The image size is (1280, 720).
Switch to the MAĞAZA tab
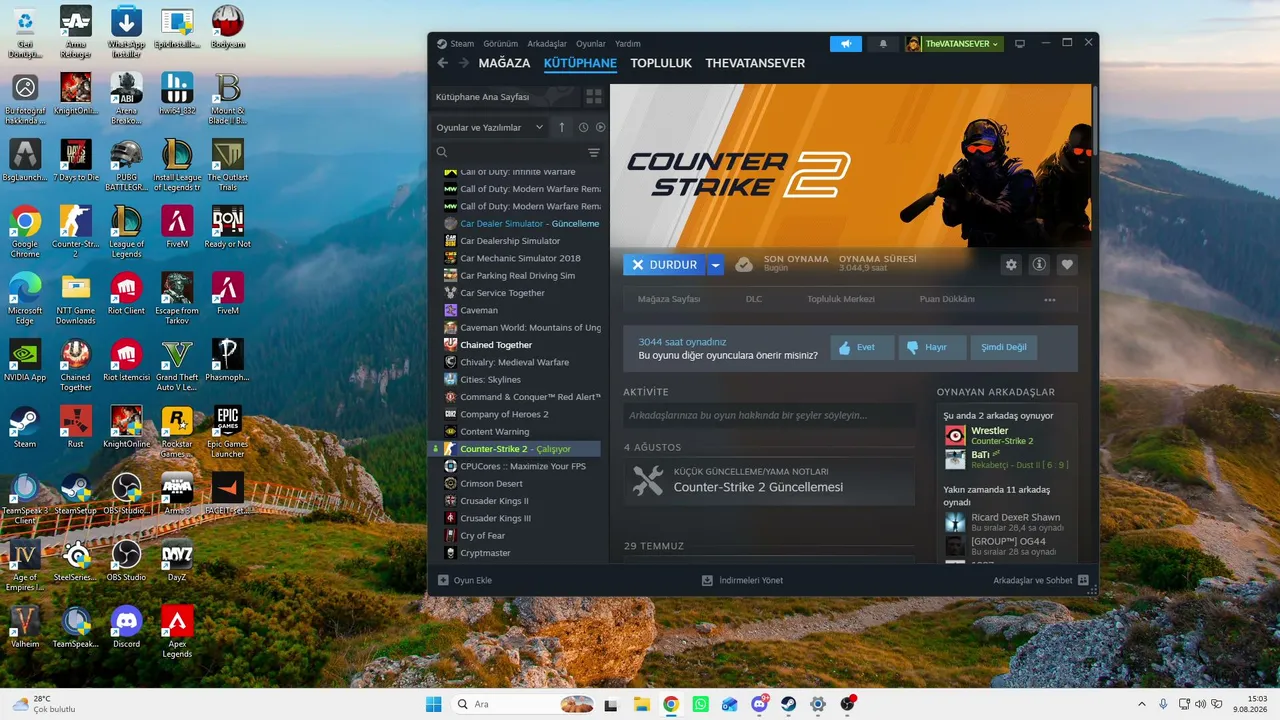pos(504,63)
